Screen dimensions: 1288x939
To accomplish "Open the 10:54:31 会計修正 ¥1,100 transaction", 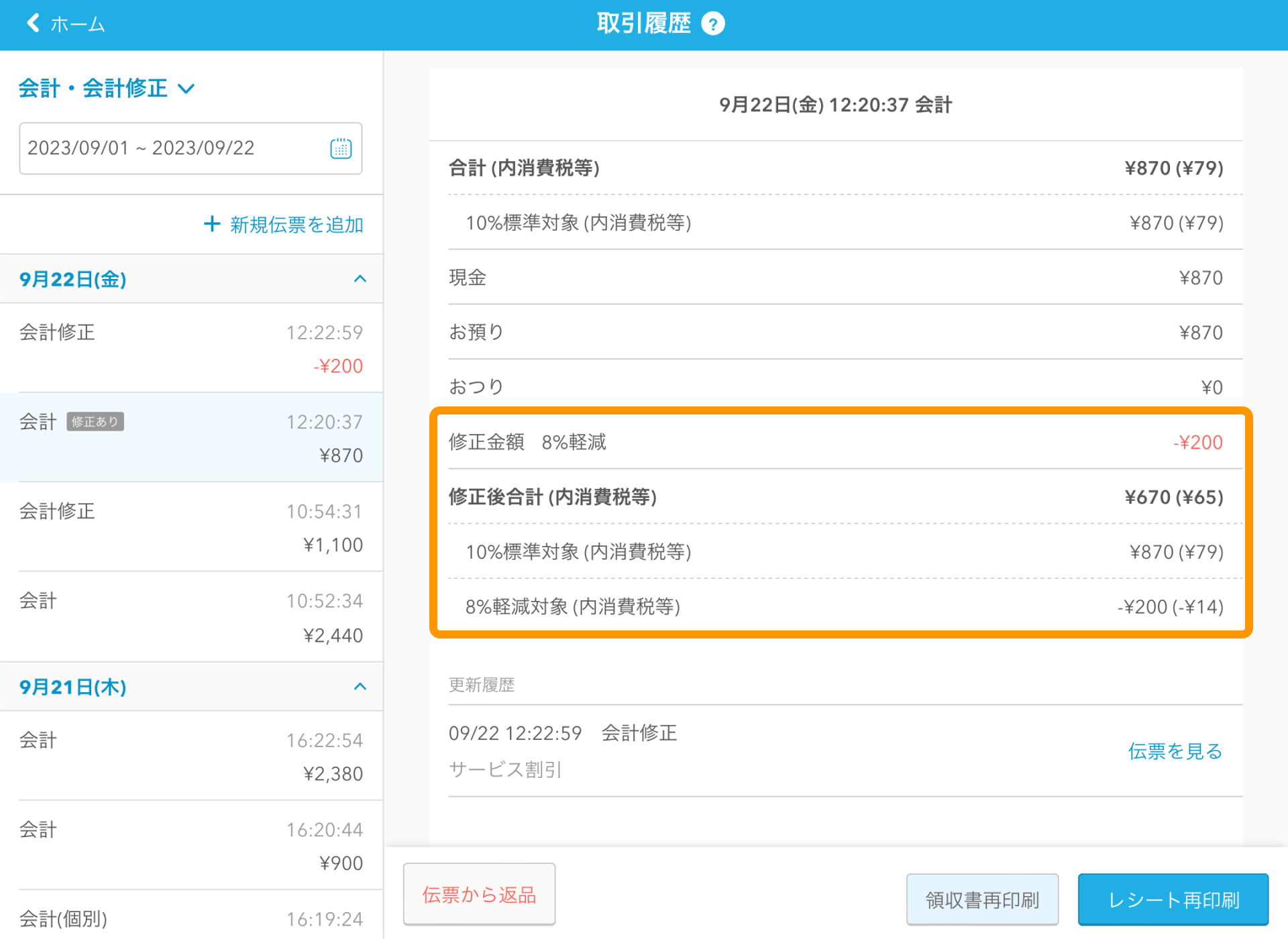I will (191, 528).
